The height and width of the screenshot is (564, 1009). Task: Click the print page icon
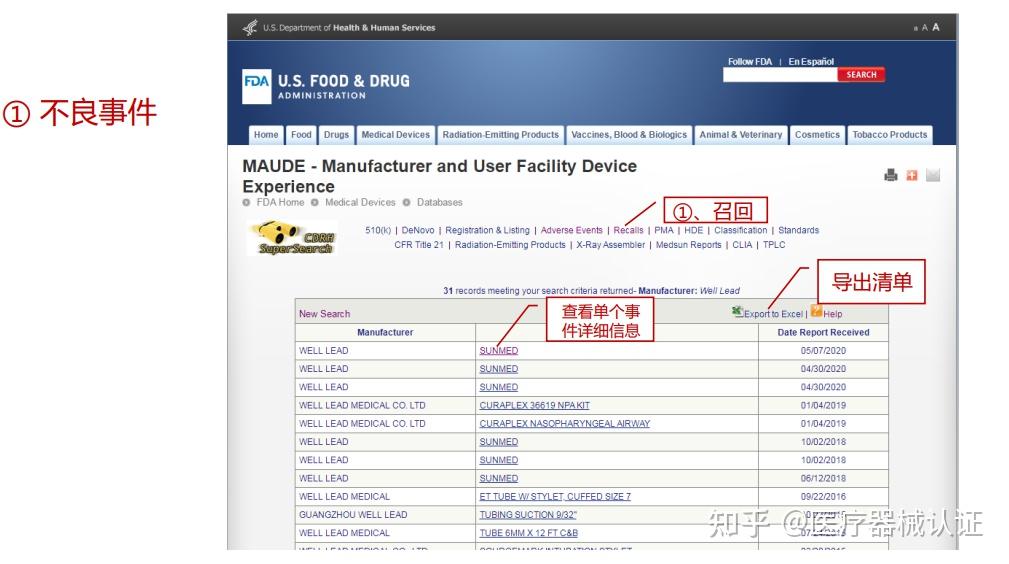[891, 175]
